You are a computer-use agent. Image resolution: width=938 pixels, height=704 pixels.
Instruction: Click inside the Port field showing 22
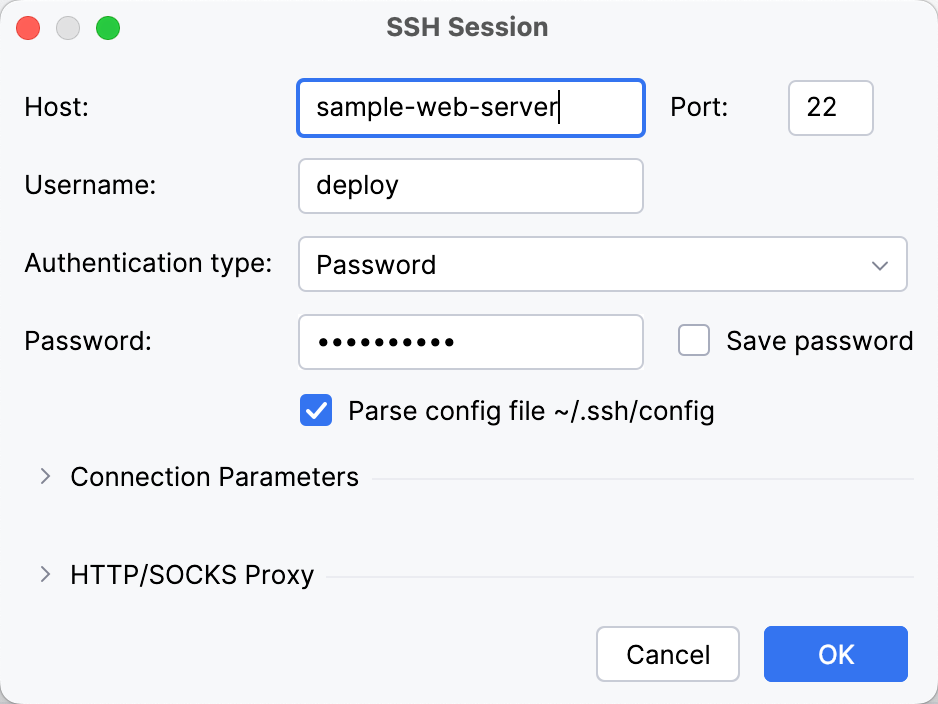830,107
